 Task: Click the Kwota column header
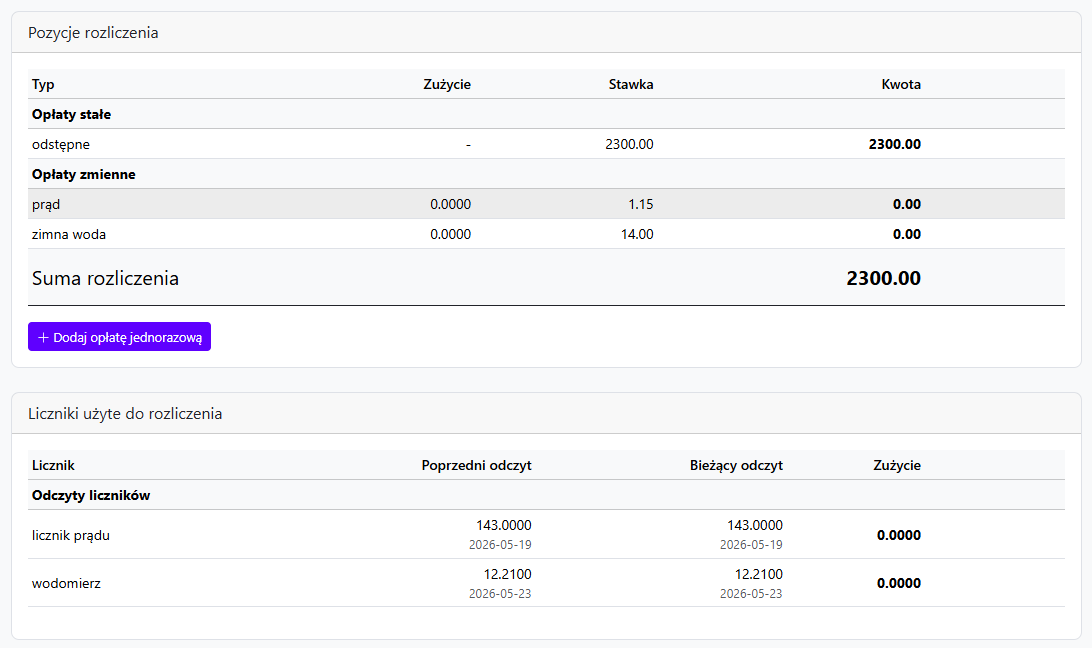pos(901,84)
